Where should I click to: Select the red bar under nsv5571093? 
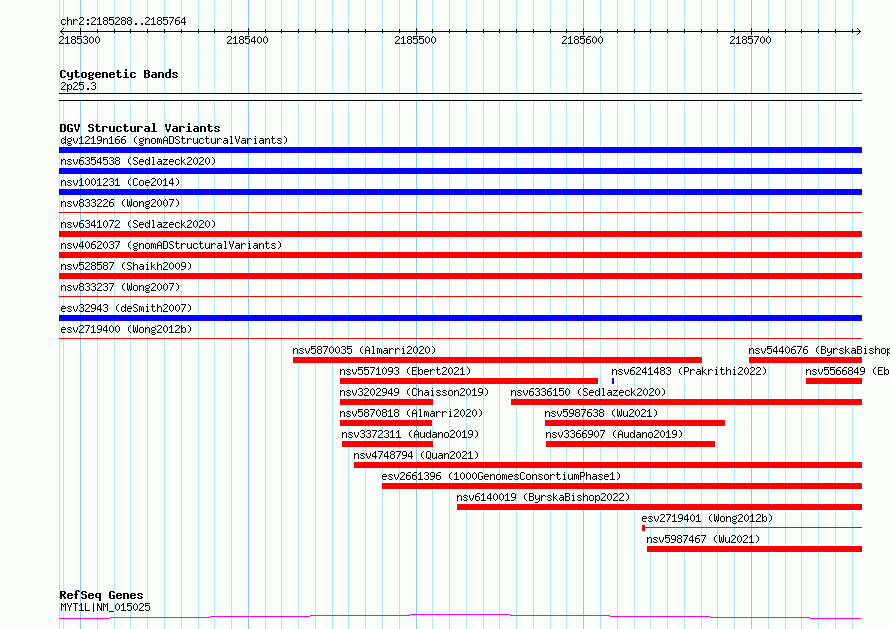(469, 381)
